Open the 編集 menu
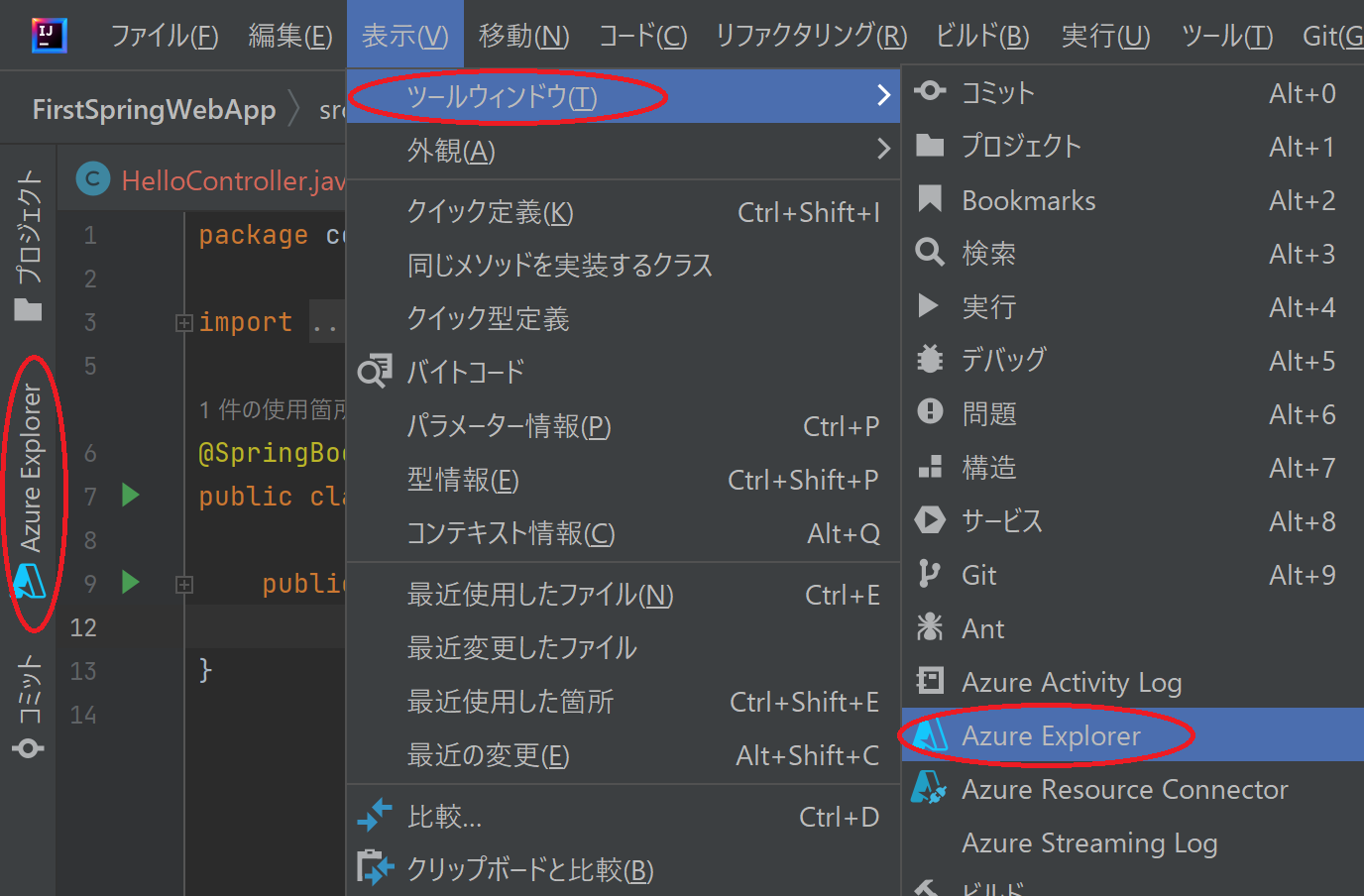This screenshot has width=1364, height=896. coord(290,37)
